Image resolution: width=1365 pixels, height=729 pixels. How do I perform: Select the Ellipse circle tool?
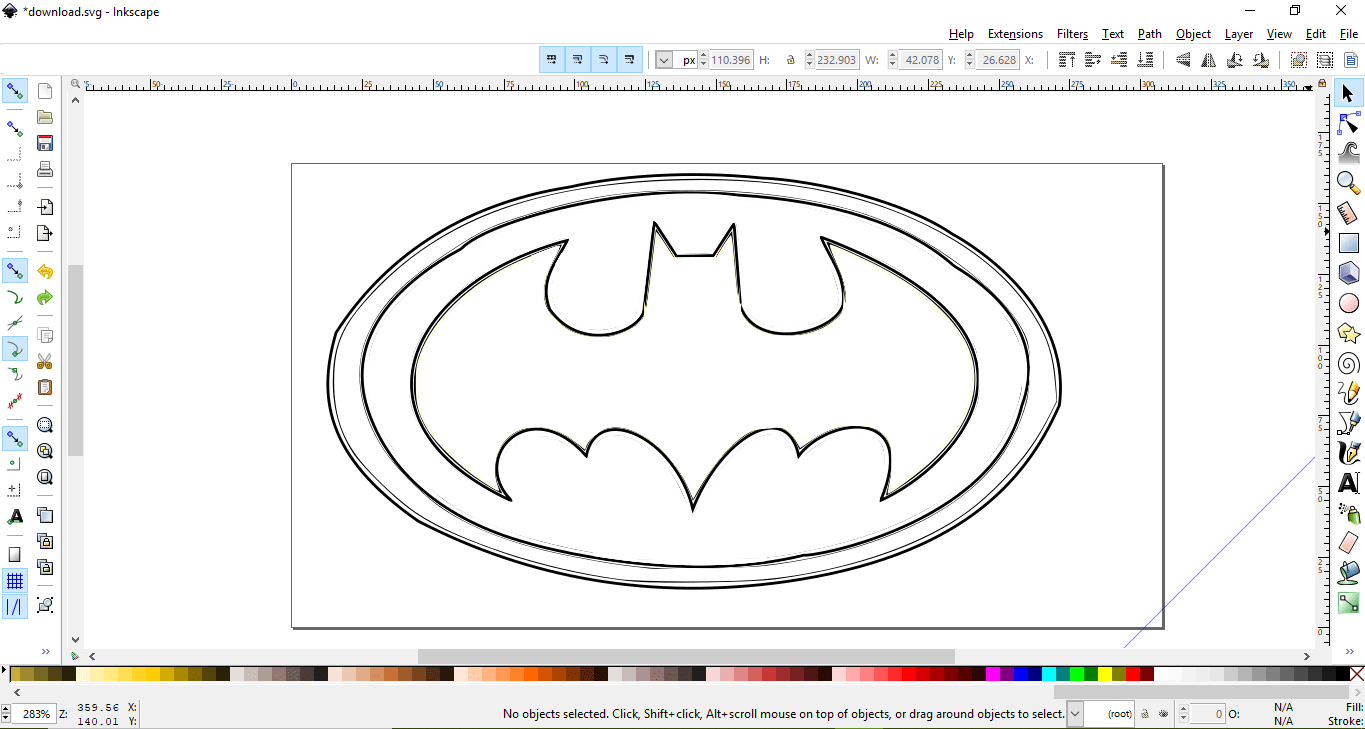coord(1348,303)
